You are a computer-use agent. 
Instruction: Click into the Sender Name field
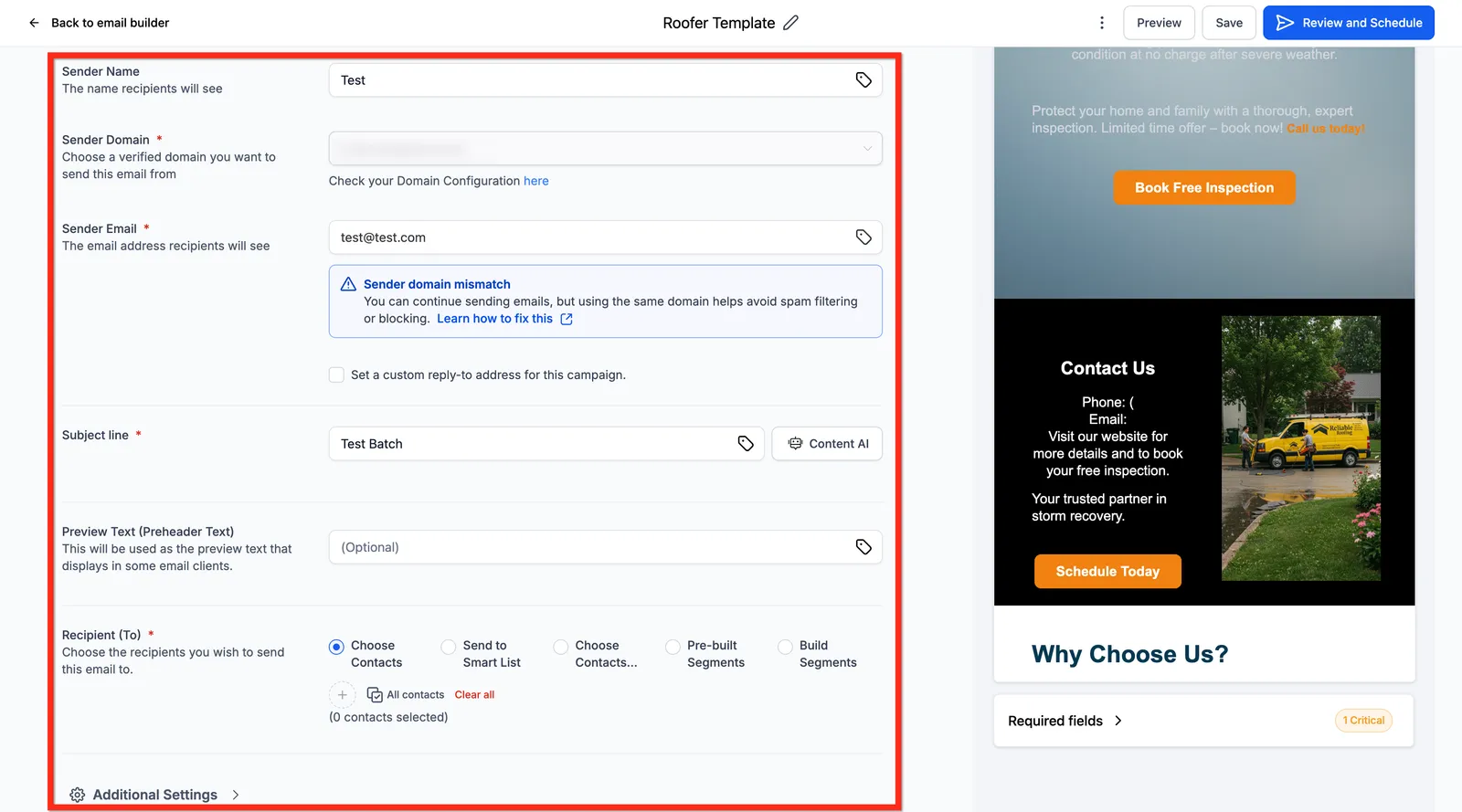(605, 80)
